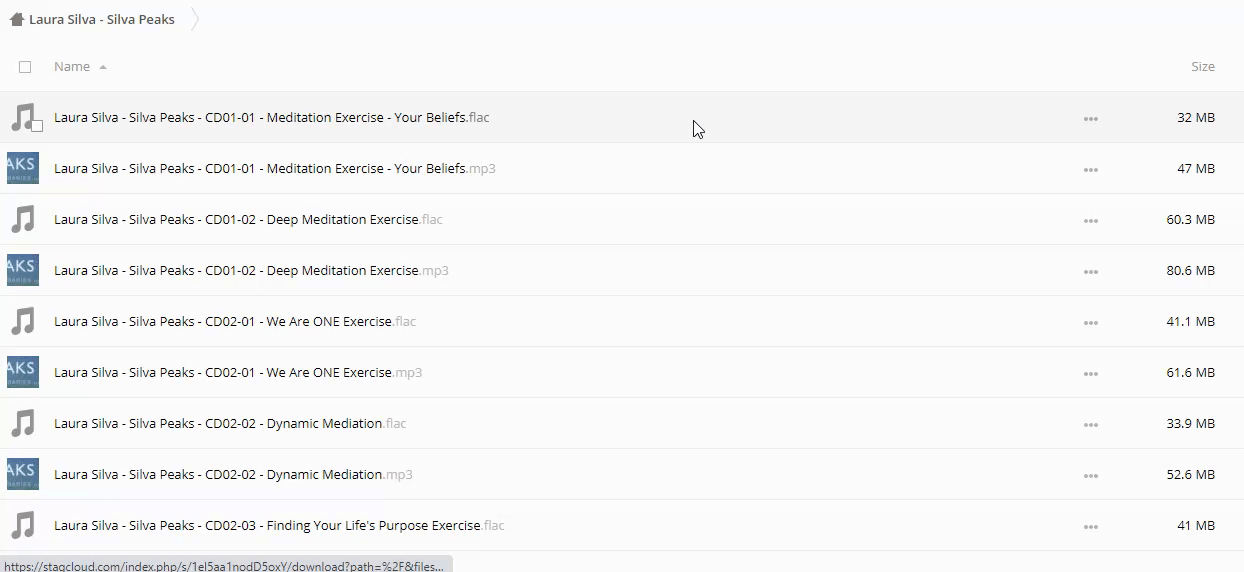This screenshot has height=572, width=1244.
Task: Open the three-dot menu for CD01-02 Deep Meditation mp3
Action: (1090, 271)
